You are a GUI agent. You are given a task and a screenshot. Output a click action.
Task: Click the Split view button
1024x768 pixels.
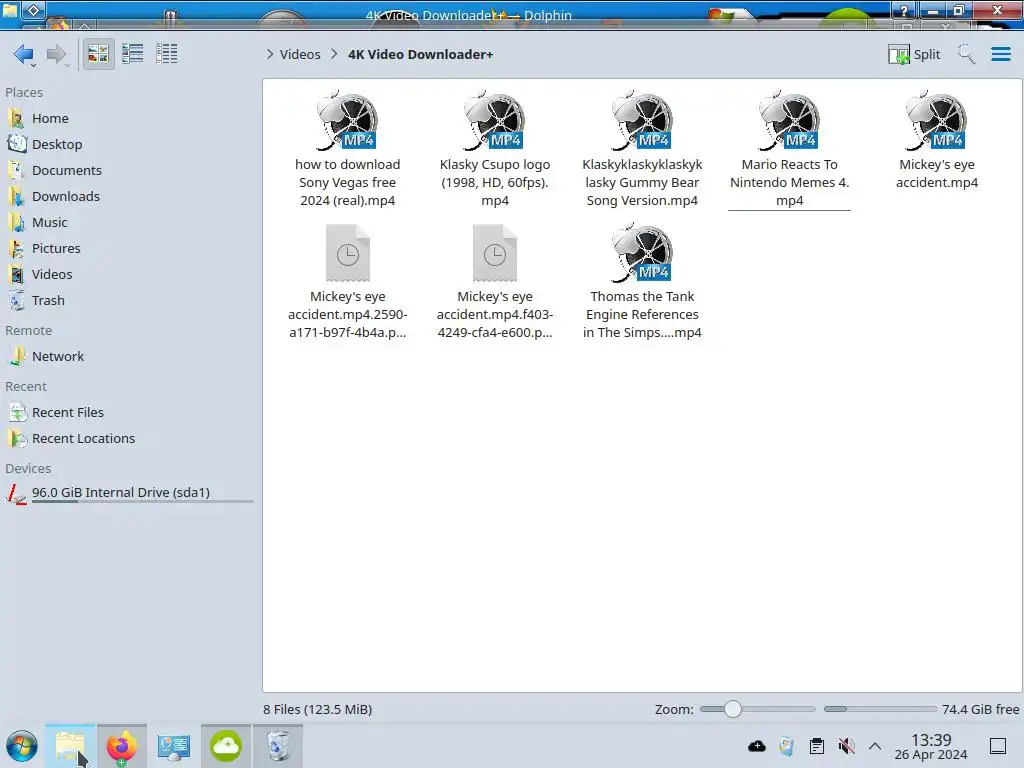click(x=914, y=54)
